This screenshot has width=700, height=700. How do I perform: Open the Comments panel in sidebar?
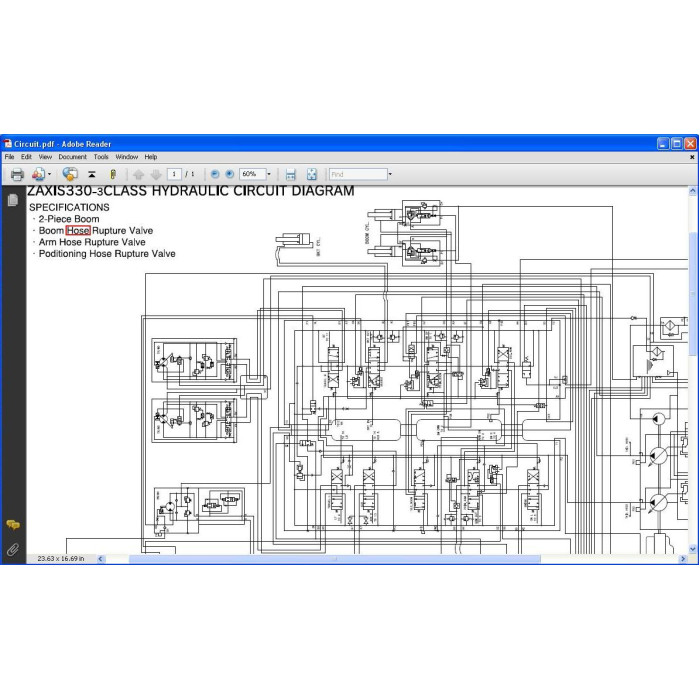coord(13,525)
